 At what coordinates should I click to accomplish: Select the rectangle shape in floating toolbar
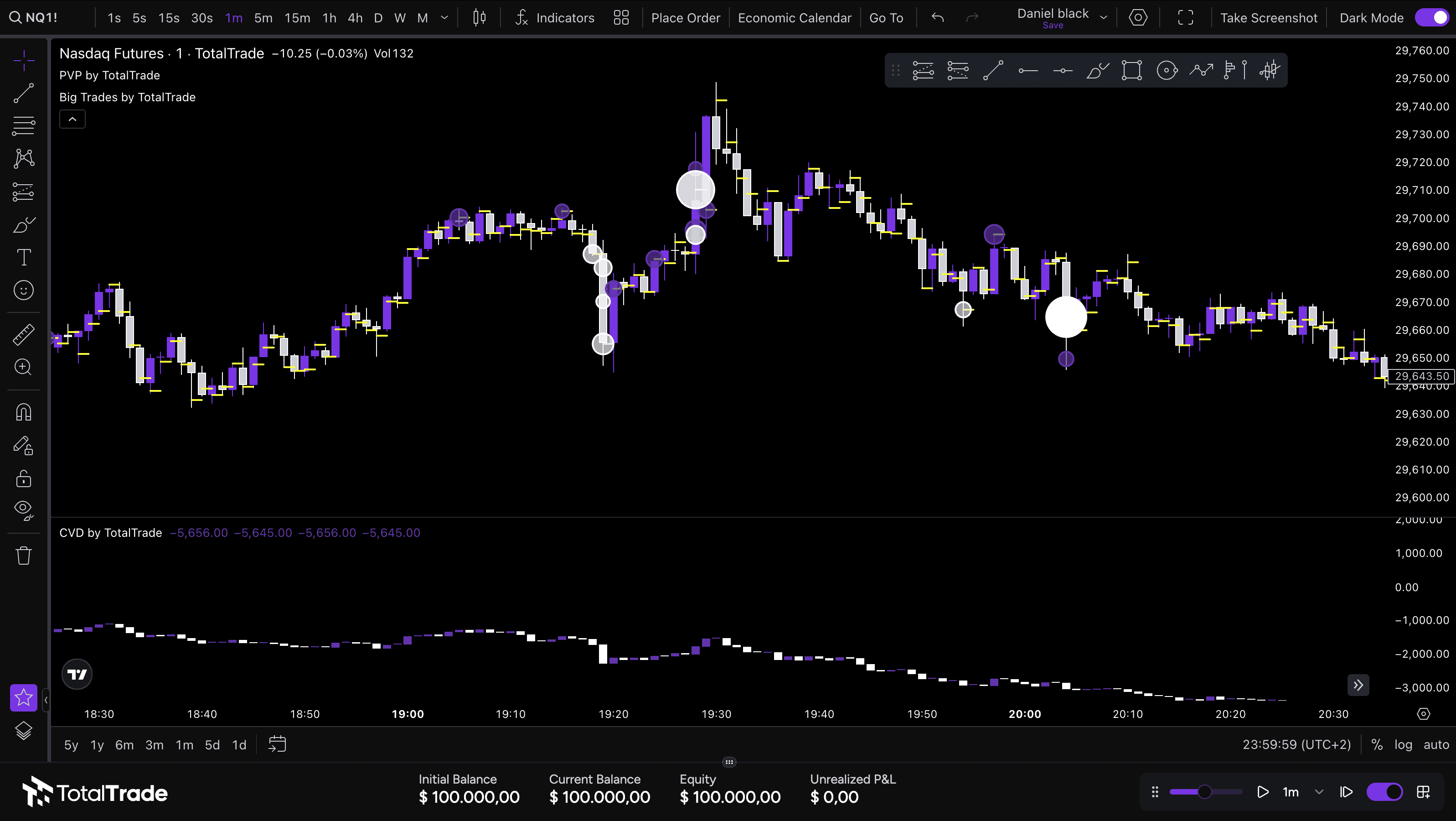[x=1131, y=71]
